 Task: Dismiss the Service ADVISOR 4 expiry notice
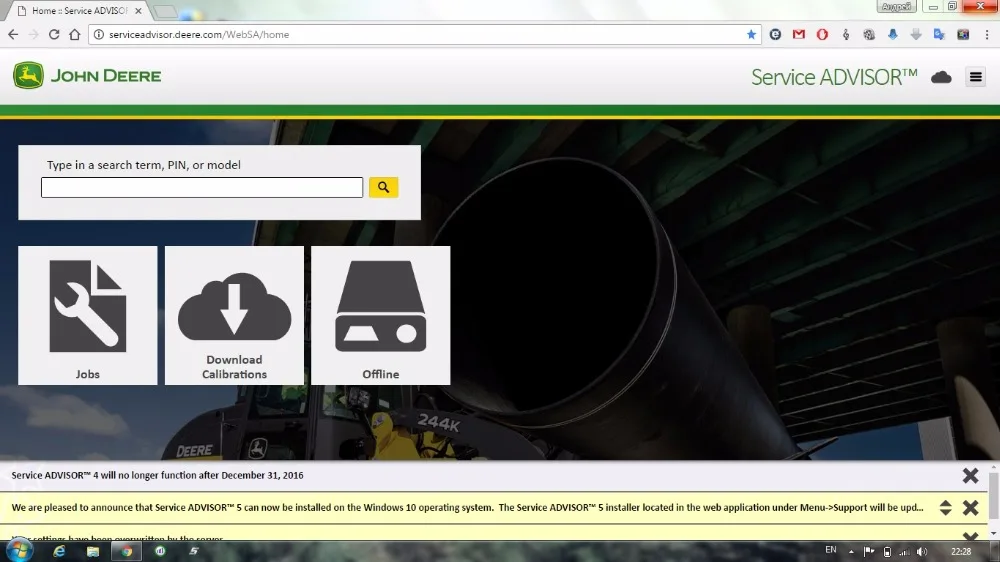(970, 475)
